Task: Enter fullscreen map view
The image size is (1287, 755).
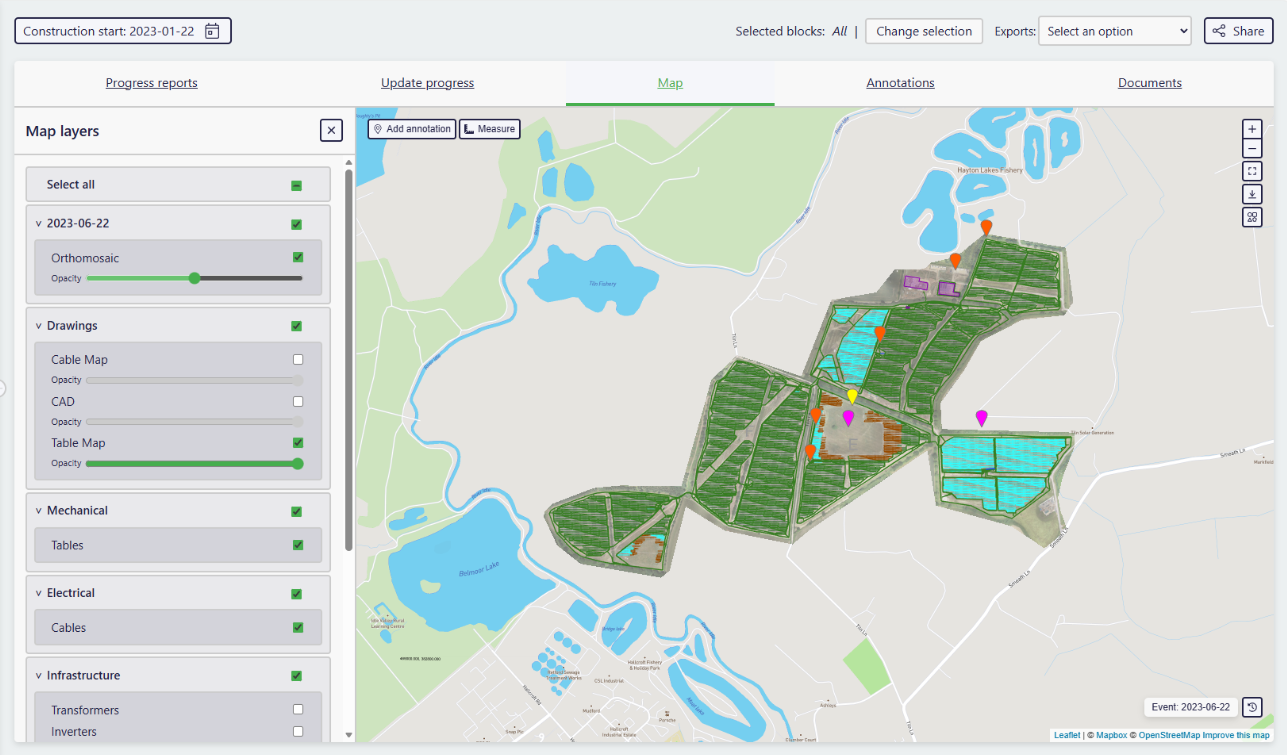Action: pyautogui.click(x=1252, y=172)
